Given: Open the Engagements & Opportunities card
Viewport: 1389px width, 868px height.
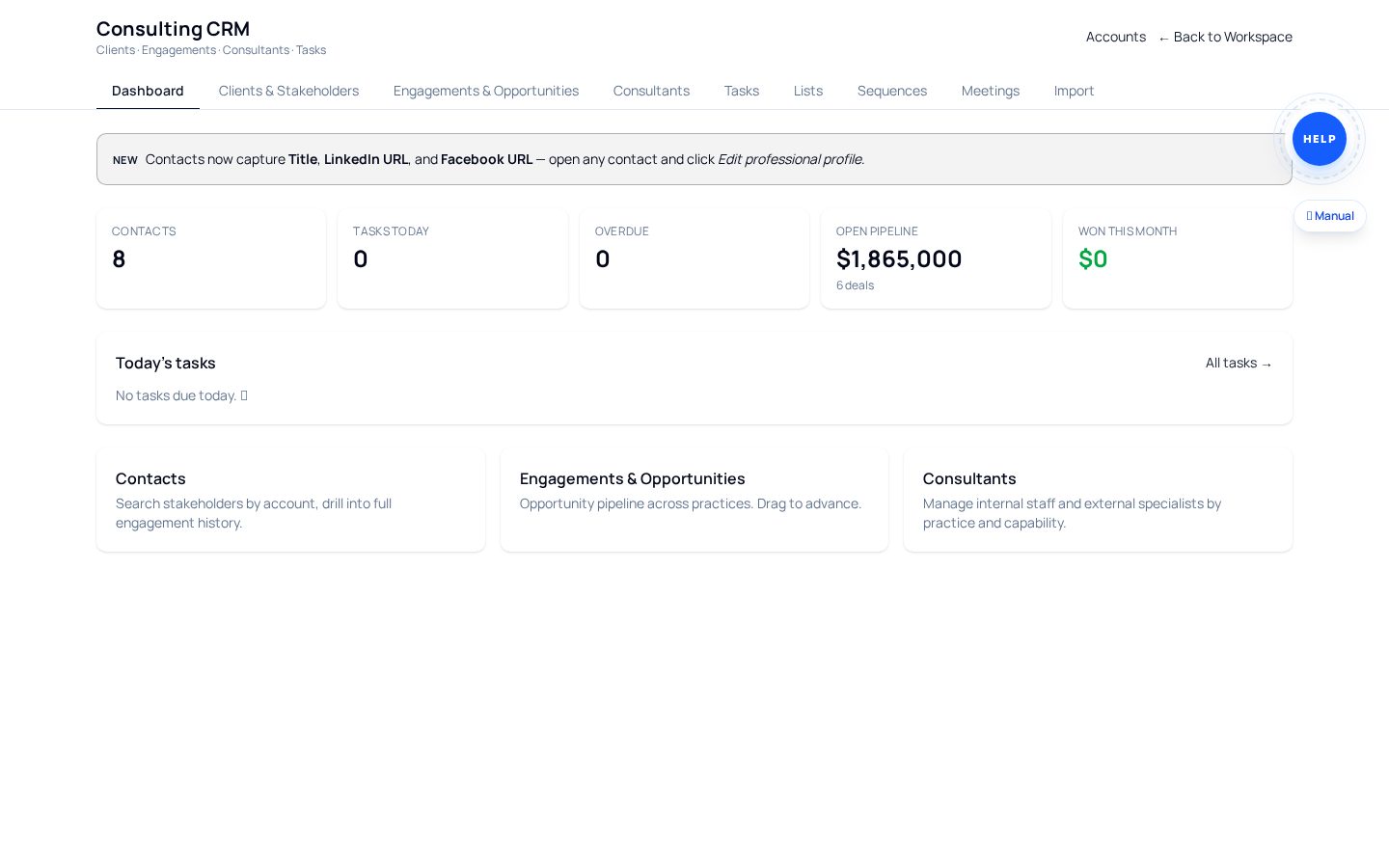Looking at the screenshot, I should tap(694, 500).
